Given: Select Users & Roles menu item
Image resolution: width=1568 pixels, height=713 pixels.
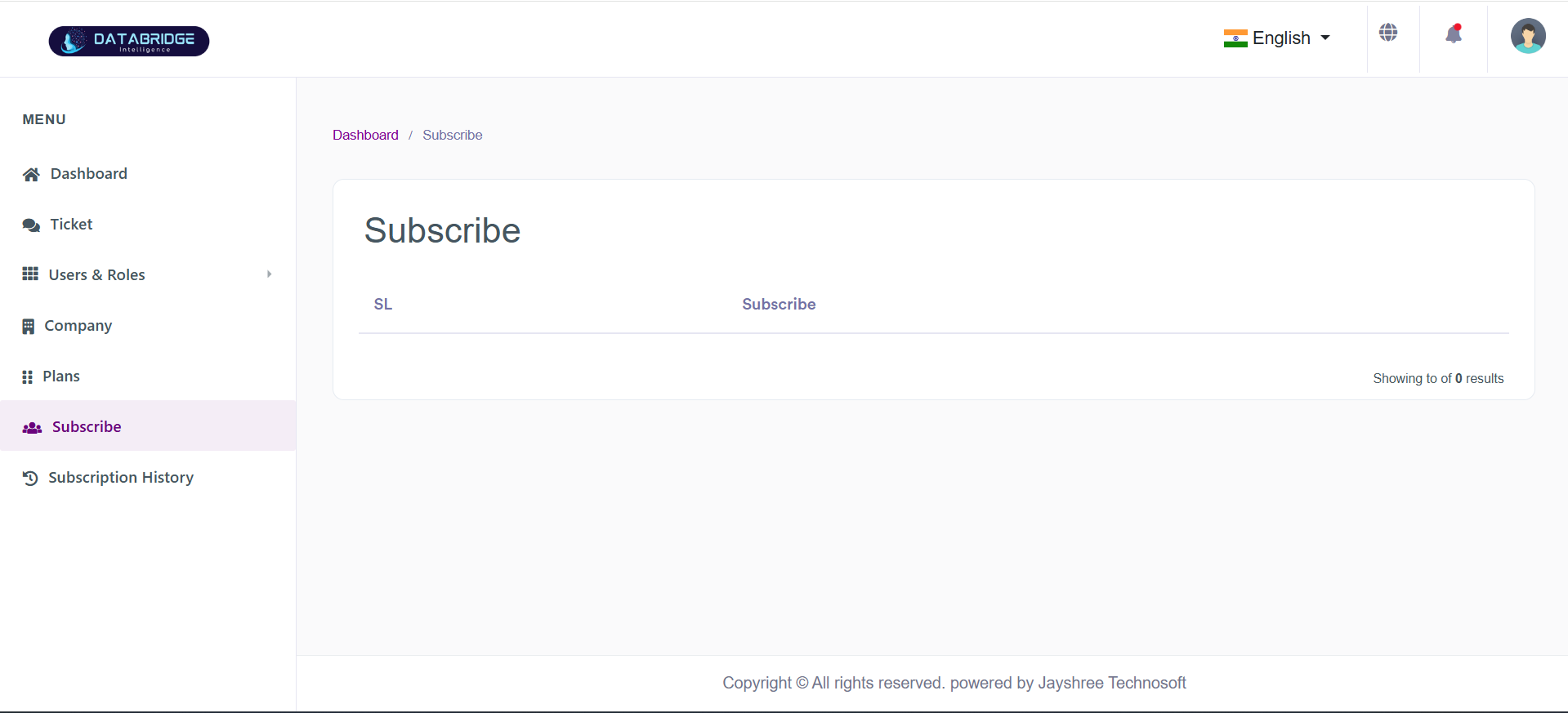Looking at the screenshot, I should point(97,275).
